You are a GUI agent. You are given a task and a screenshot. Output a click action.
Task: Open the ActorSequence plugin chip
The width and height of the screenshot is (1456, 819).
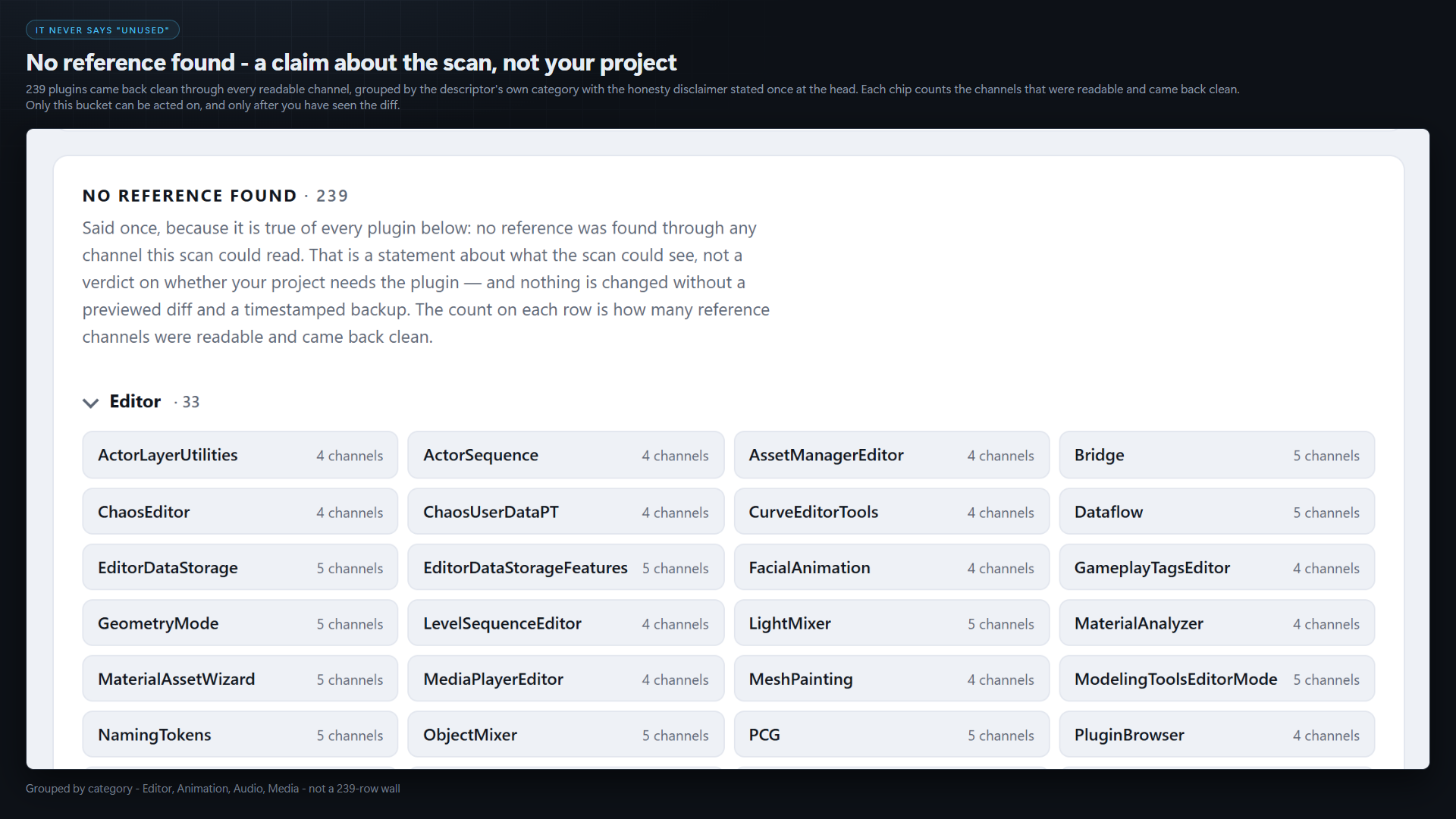point(566,455)
